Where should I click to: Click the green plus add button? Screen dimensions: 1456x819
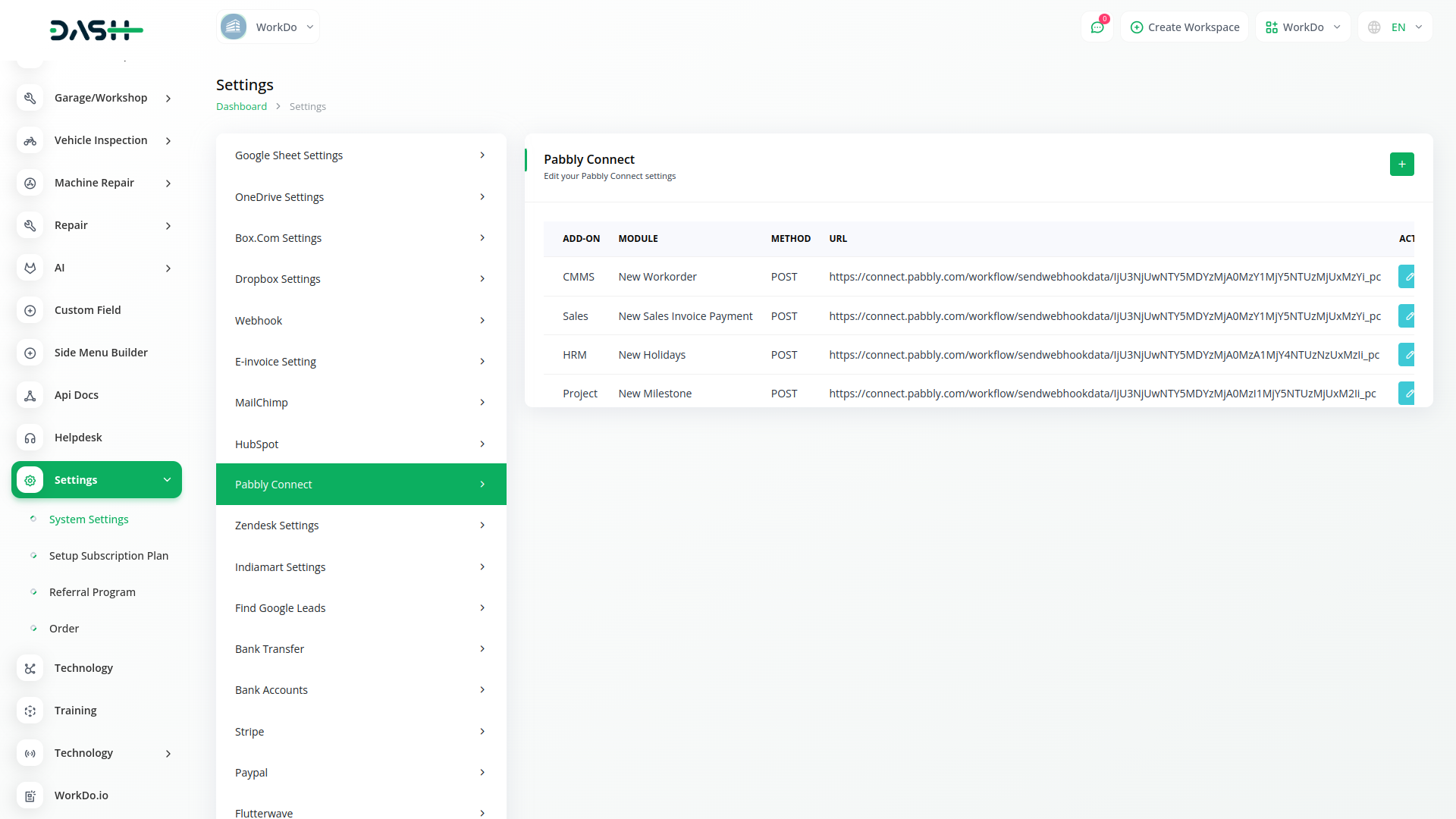(x=1401, y=165)
